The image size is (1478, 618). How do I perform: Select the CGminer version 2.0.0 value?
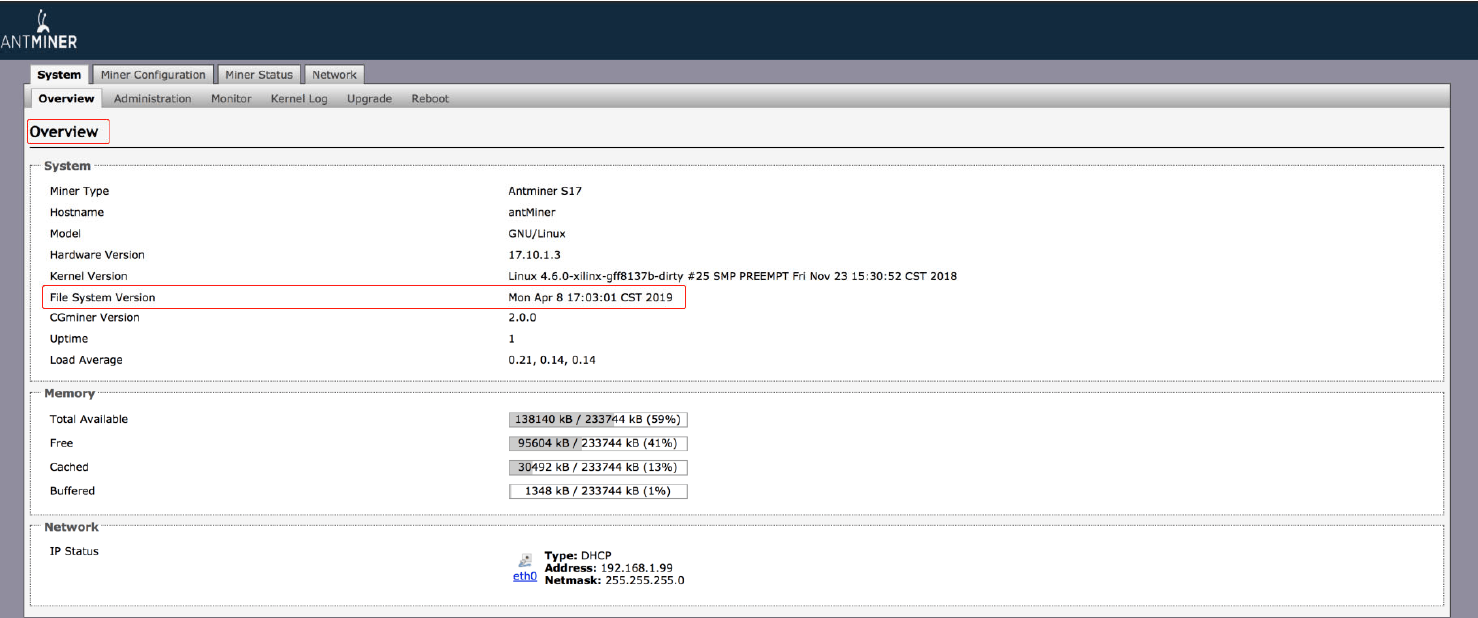tap(523, 318)
